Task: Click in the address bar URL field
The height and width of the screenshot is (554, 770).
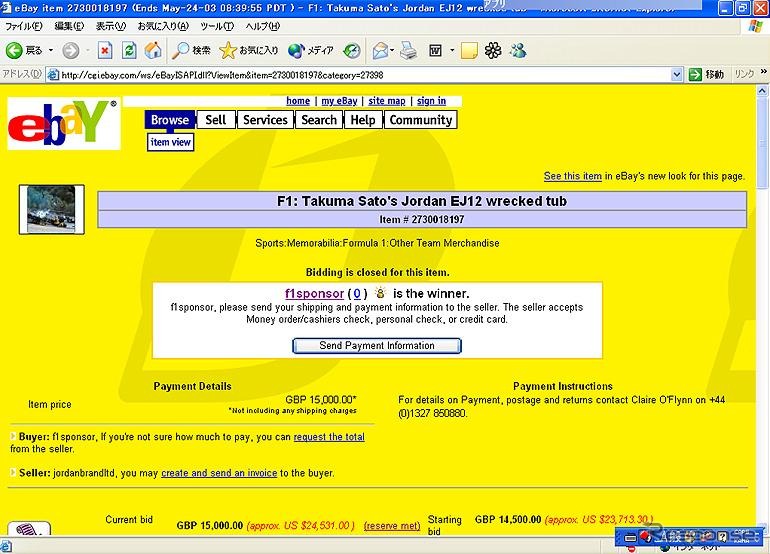Action: pos(360,74)
